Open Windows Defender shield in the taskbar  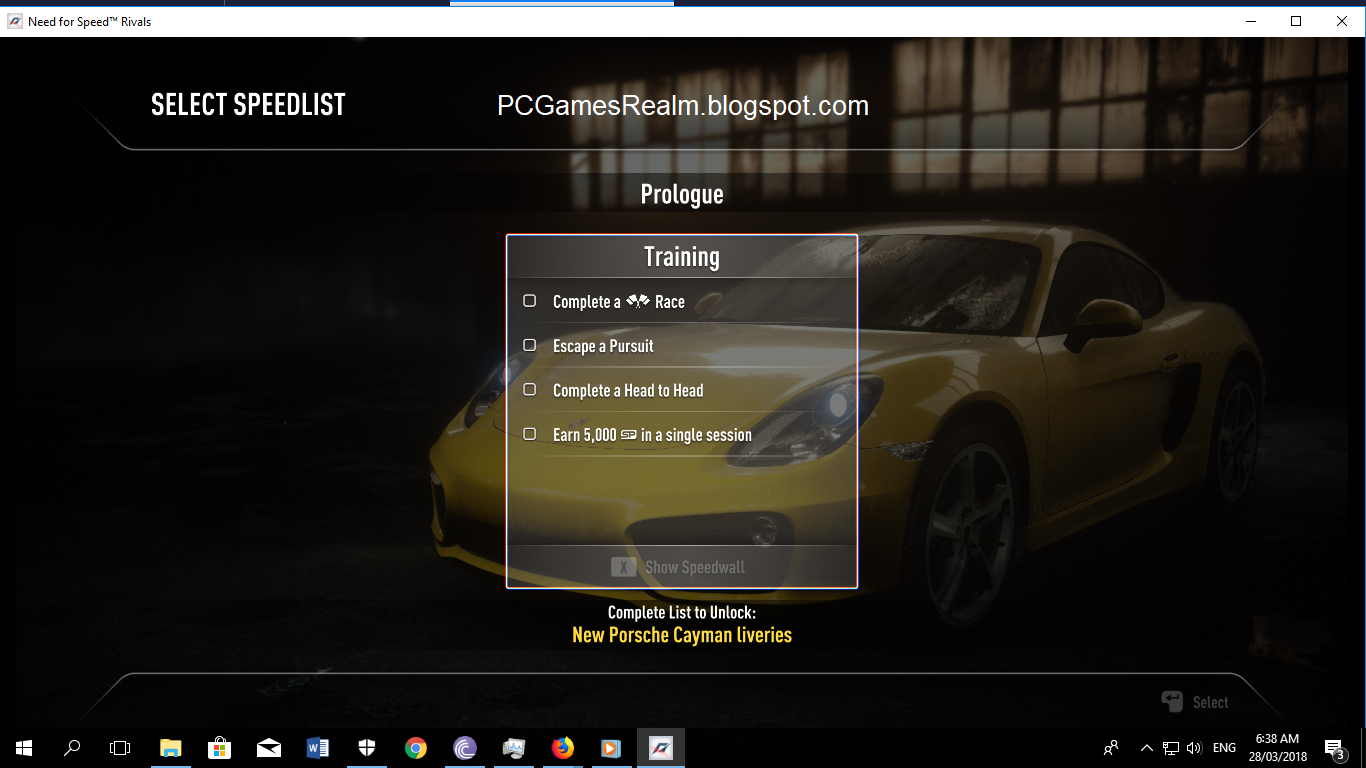367,748
